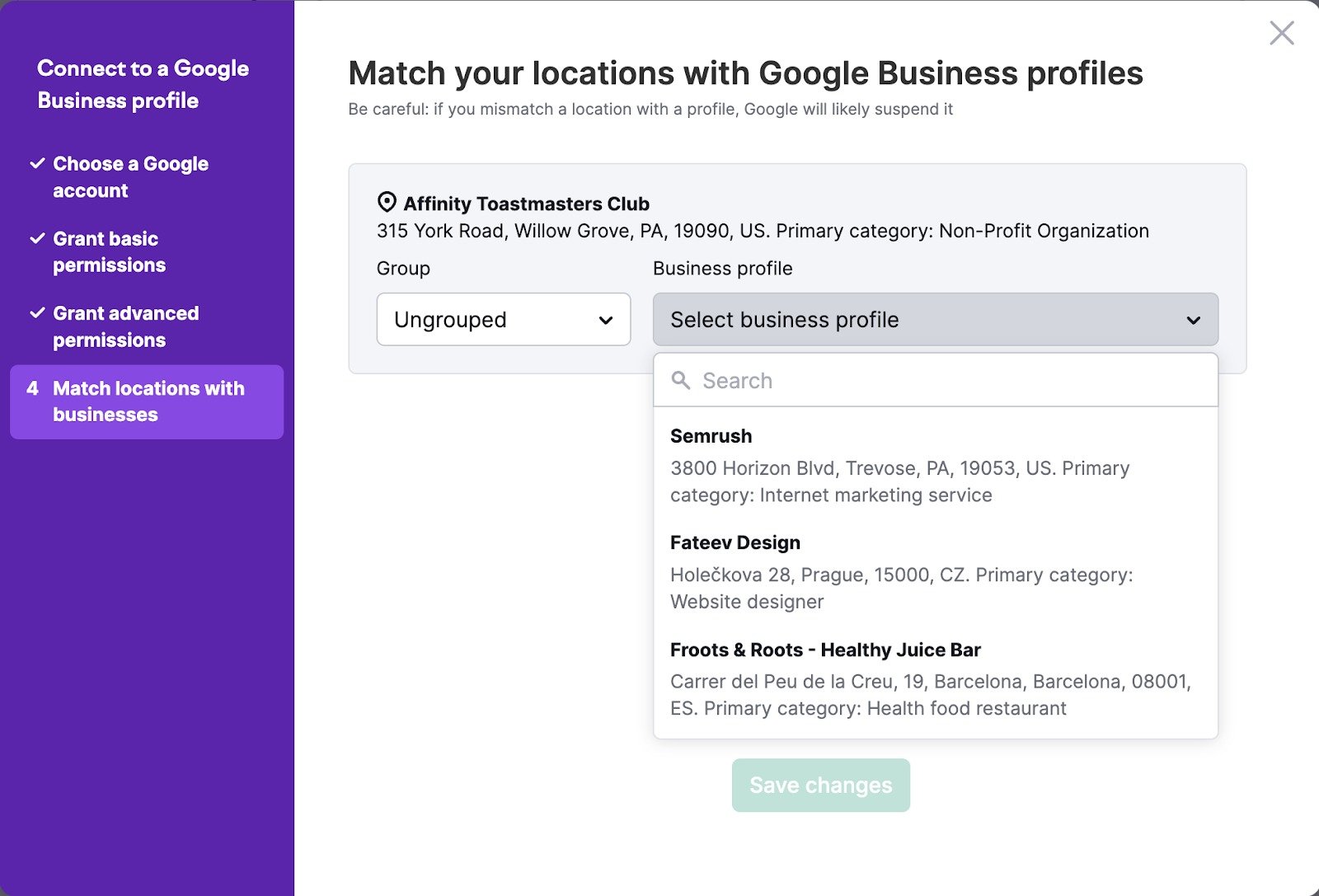The image size is (1319, 896).
Task: Select the Semrush business profile
Action: click(x=899, y=466)
